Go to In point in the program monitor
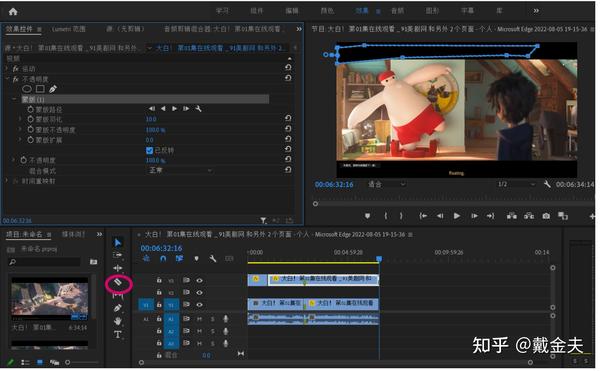This screenshot has height=371, width=600. (x=423, y=216)
